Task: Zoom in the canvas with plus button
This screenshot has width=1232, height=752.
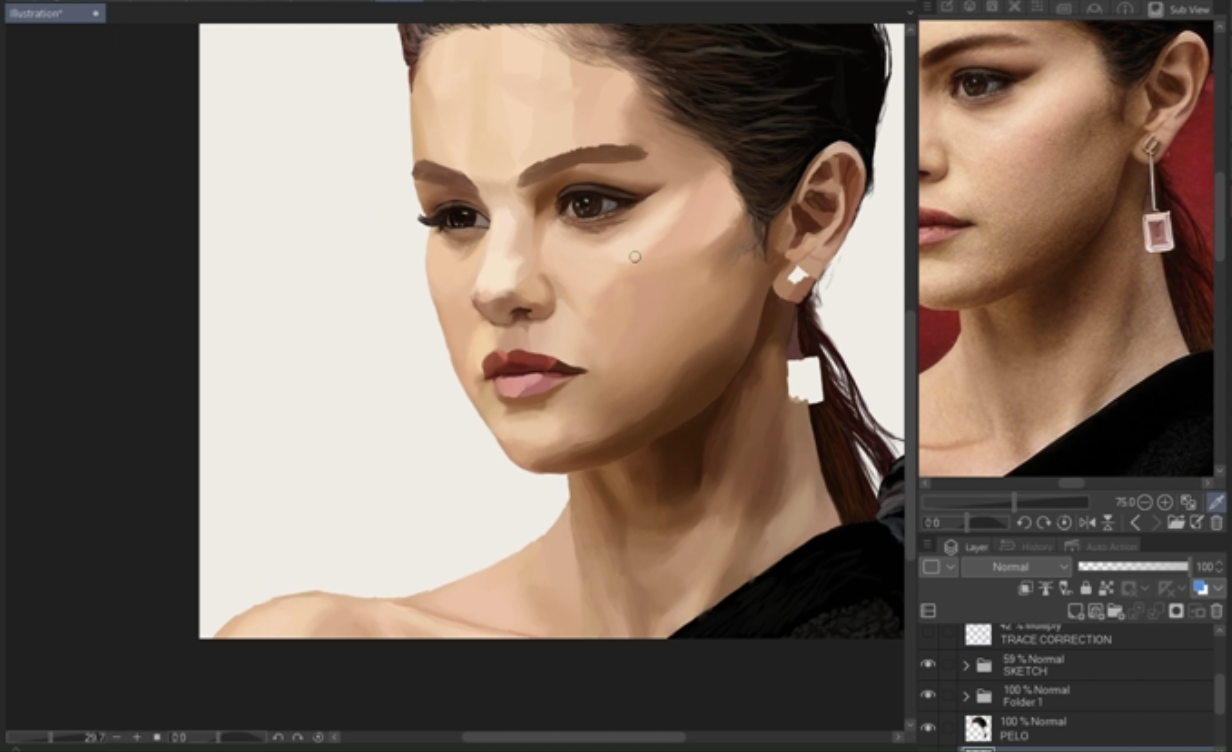Action: pos(137,738)
